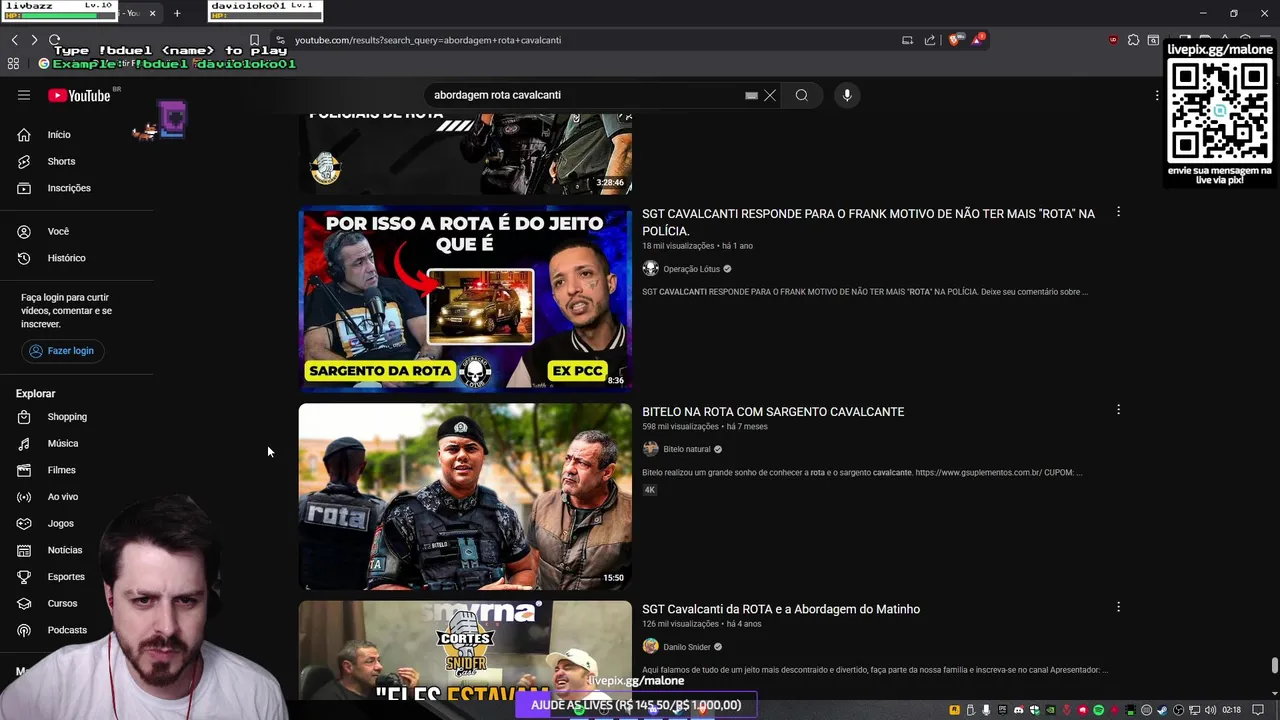Open a new browser tab
Screen dimensions: 1280x720
[x=177, y=13]
